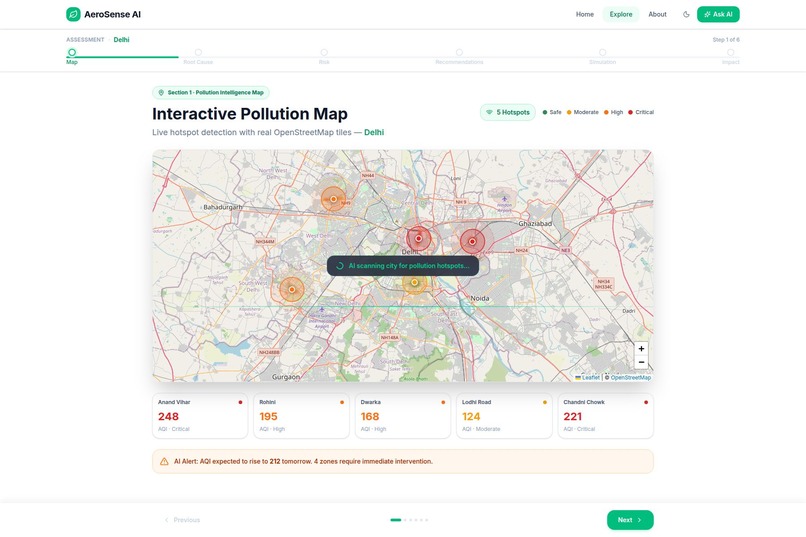The image size is (806, 537).
Task: Open the Dwarka 168 AQI card
Action: pos(402,416)
